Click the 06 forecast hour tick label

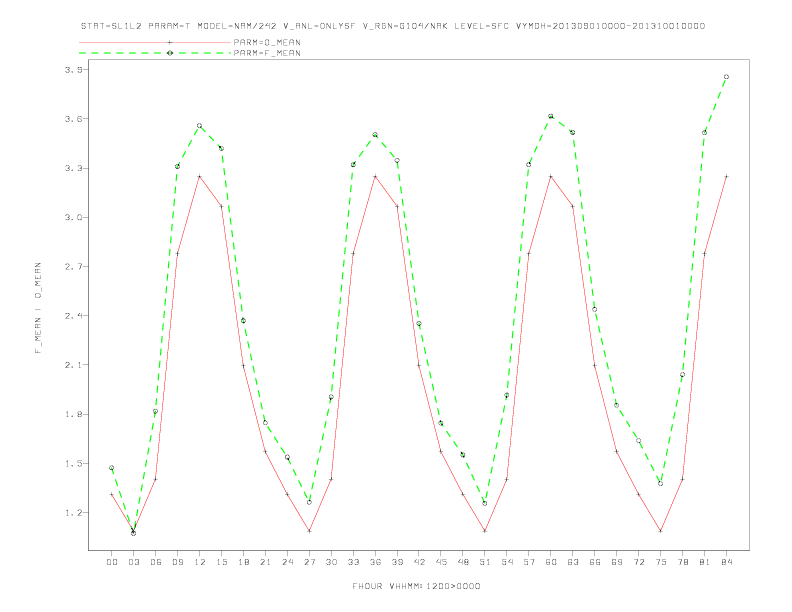click(x=156, y=562)
